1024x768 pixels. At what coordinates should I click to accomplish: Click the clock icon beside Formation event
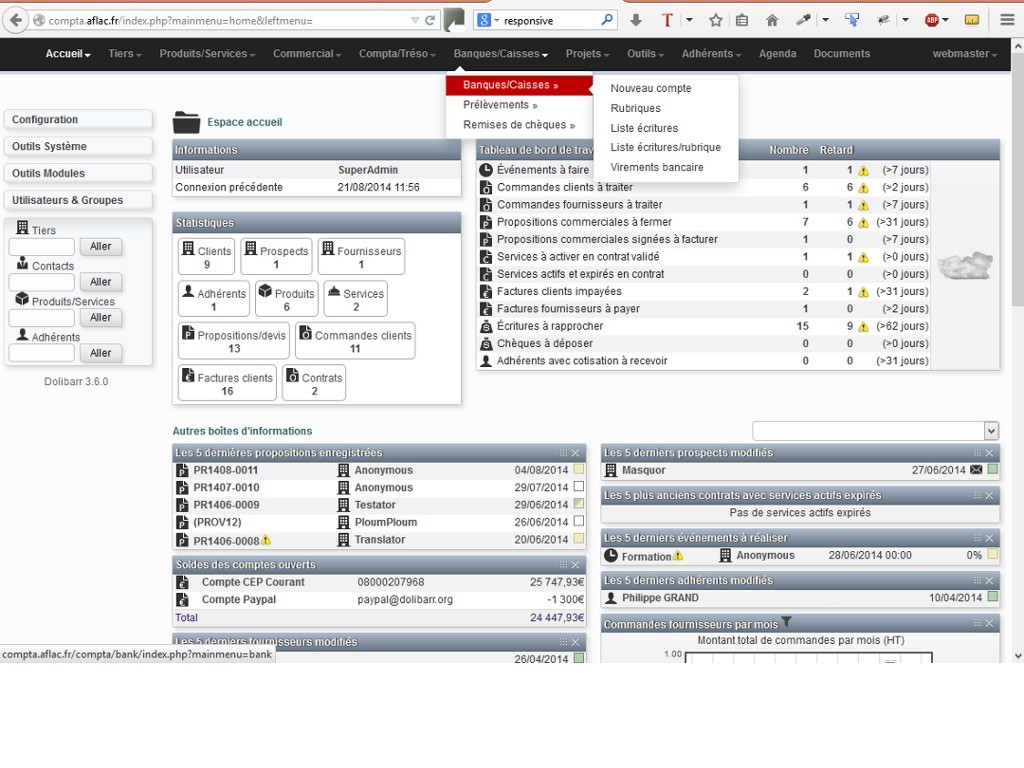611,556
